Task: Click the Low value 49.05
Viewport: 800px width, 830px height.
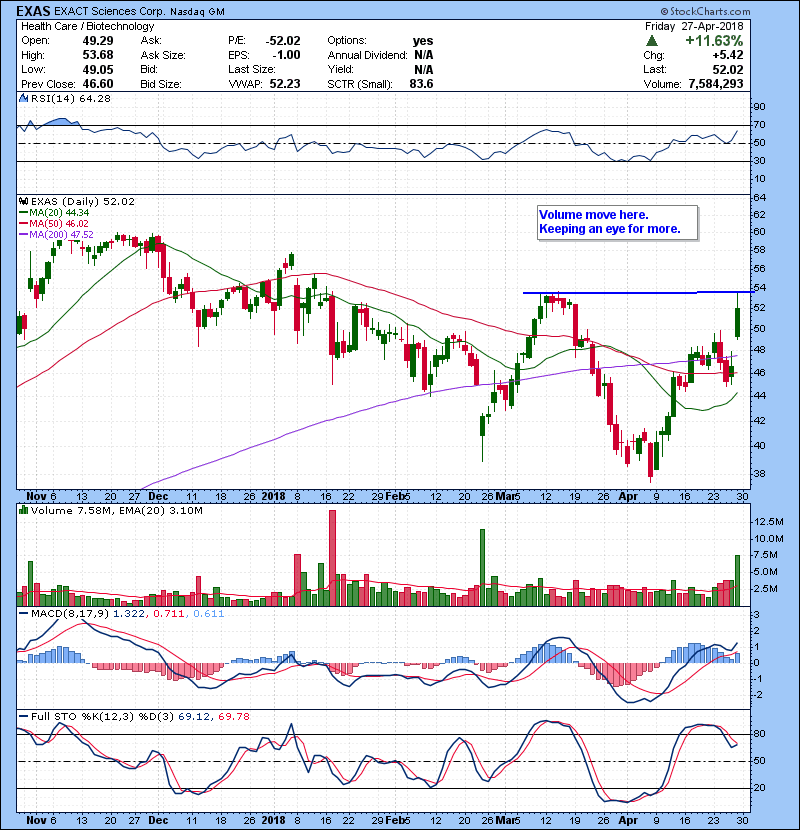Action: coord(97,69)
